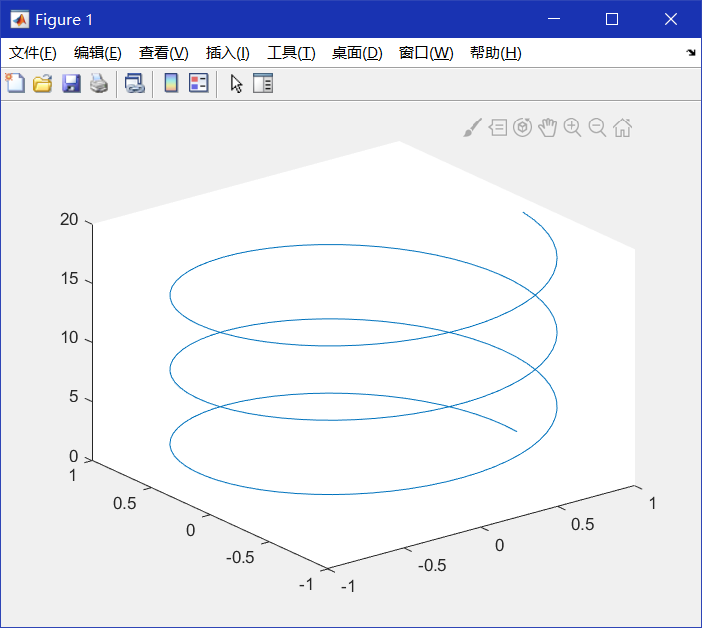This screenshot has width=702, height=628.
Task: Open the 文件(F) menu
Action: pyautogui.click(x=33, y=53)
